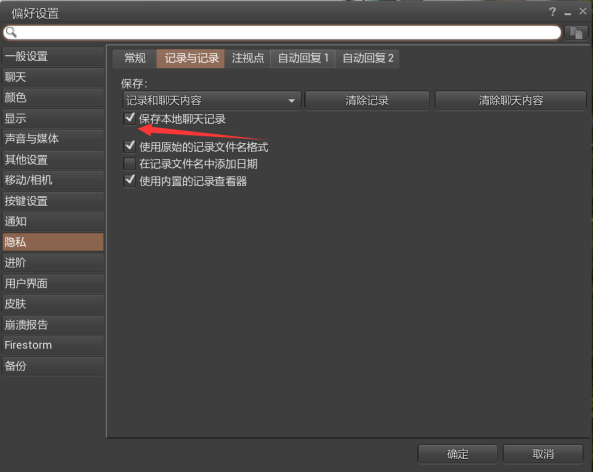
Task: Click the 清除聊天内容 button
Action: 510,101
